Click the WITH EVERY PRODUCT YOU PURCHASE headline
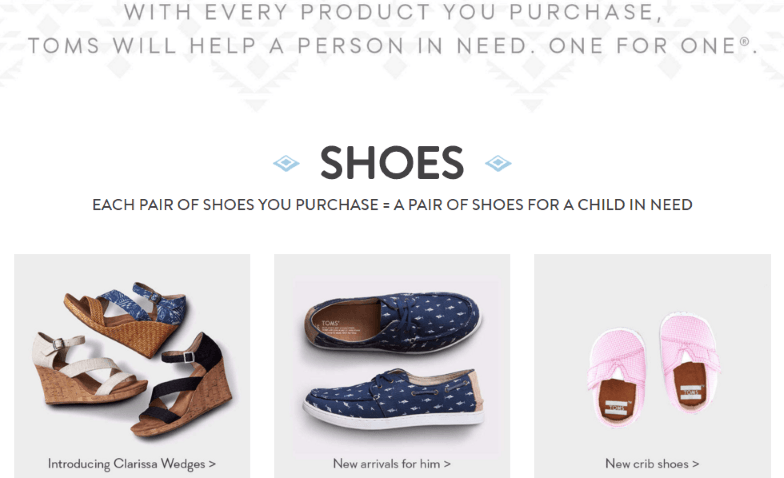The image size is (784, 478). pyautogui.click(x=394, y=12)
